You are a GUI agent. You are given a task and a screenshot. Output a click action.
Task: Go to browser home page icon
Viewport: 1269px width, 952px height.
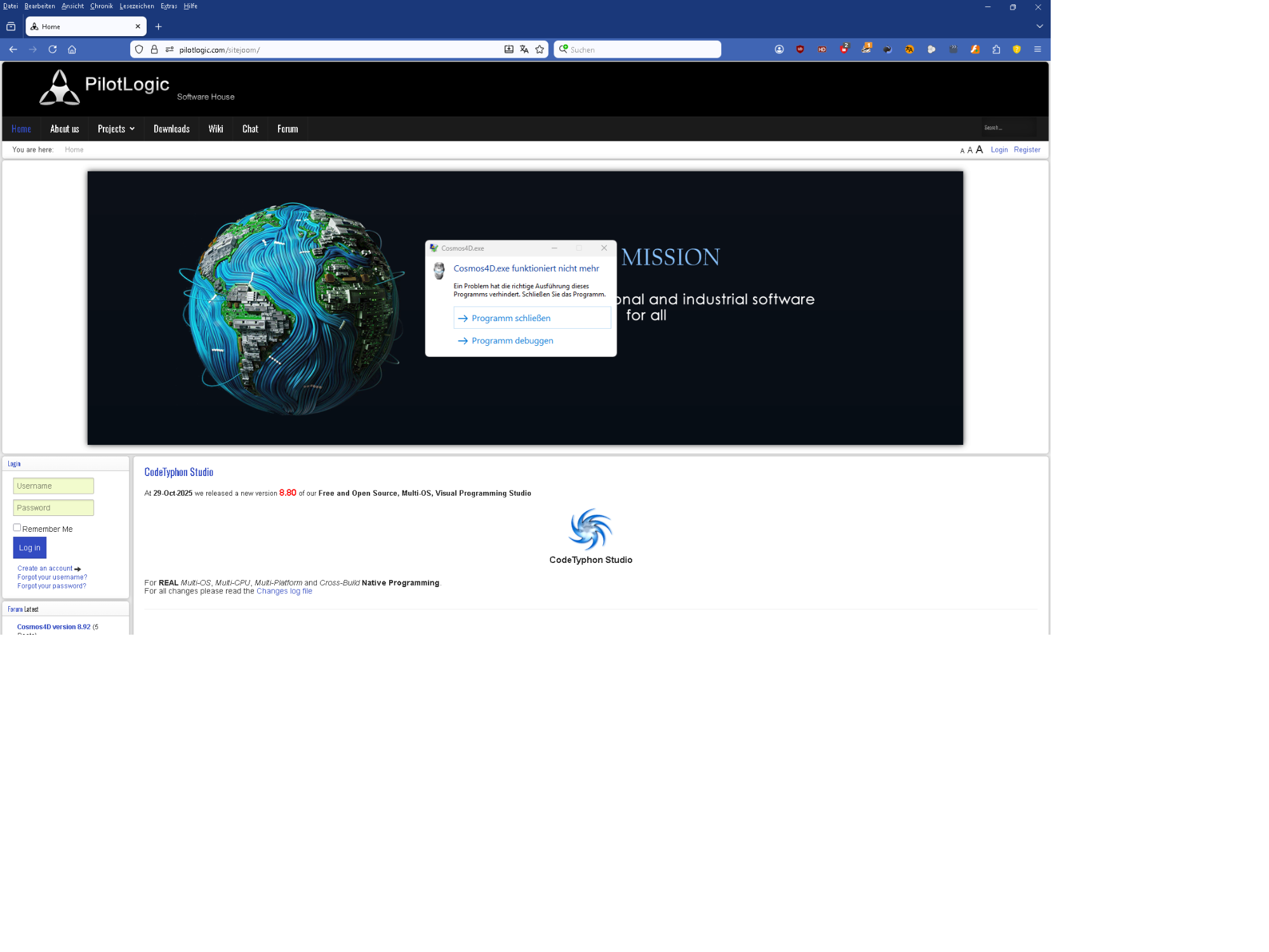(x=72, y=50)
